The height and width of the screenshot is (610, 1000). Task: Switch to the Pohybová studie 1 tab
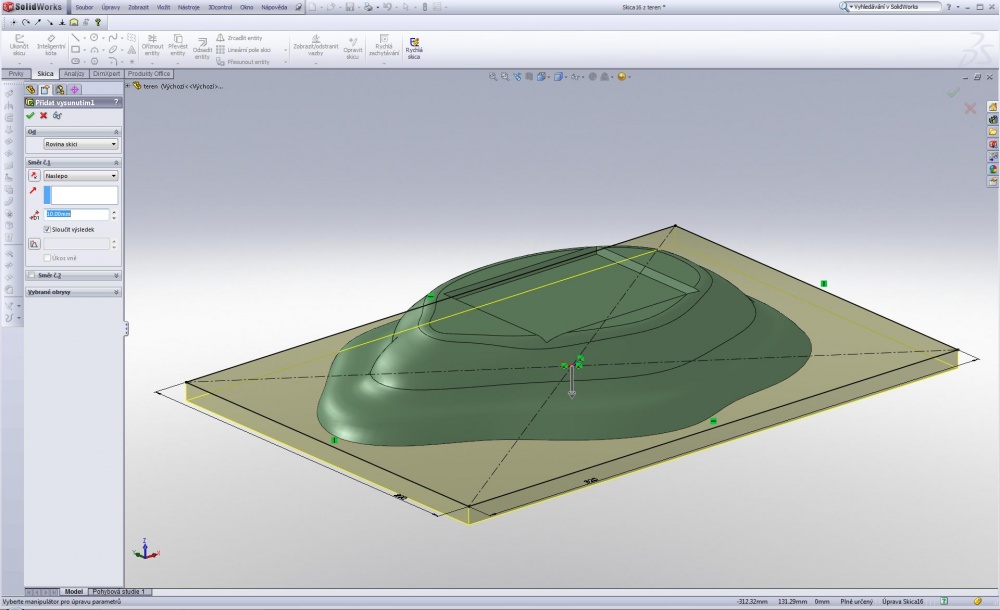coord(119,591)
